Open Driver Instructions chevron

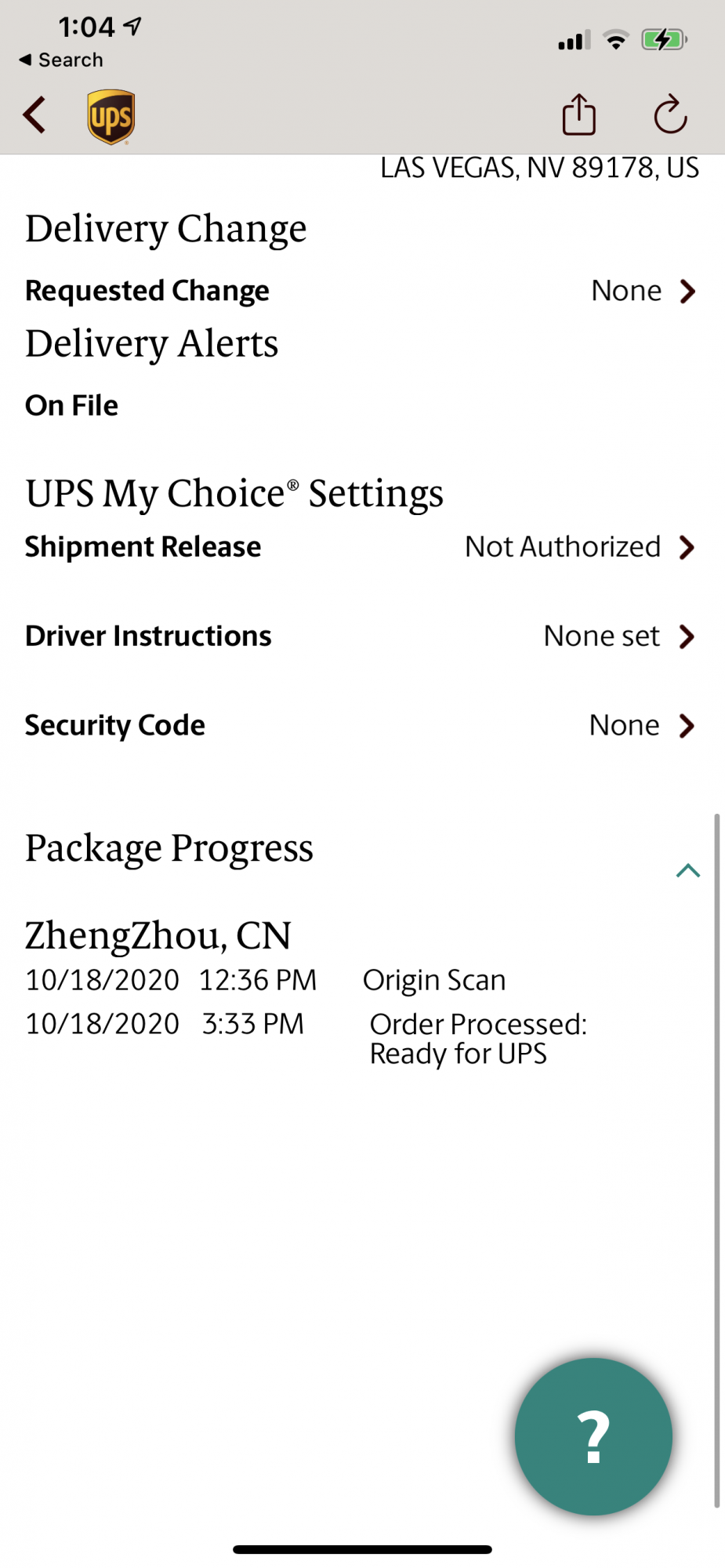point(687,637)
